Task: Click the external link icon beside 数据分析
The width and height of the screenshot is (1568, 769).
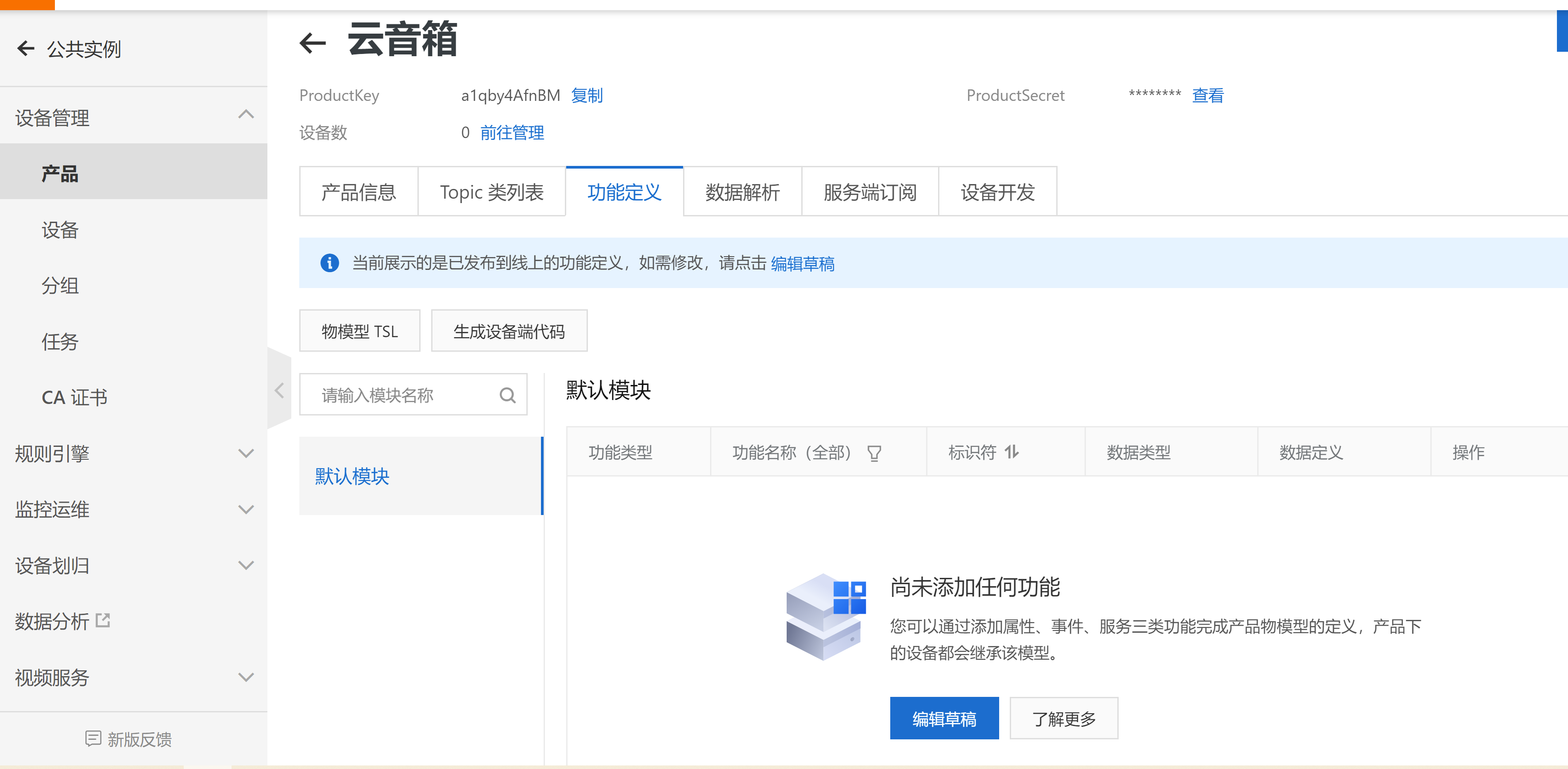Action: (x=104, y=620)
